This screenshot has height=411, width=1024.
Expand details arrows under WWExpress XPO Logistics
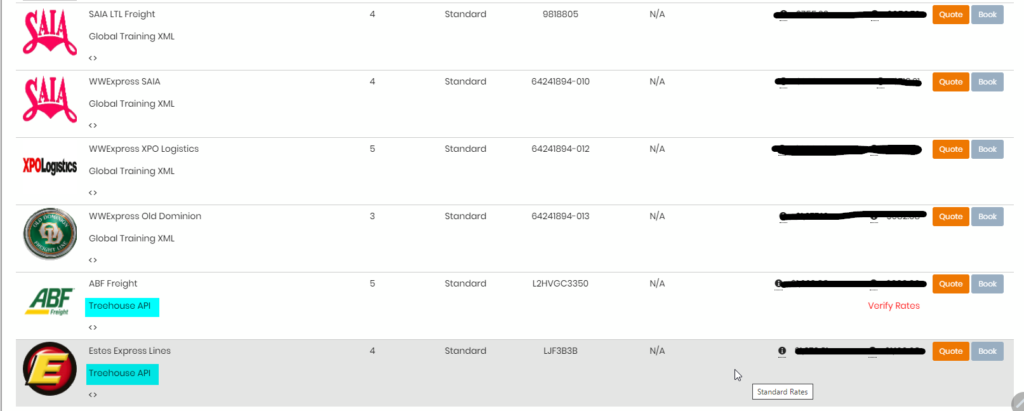[x=93, y=193]
